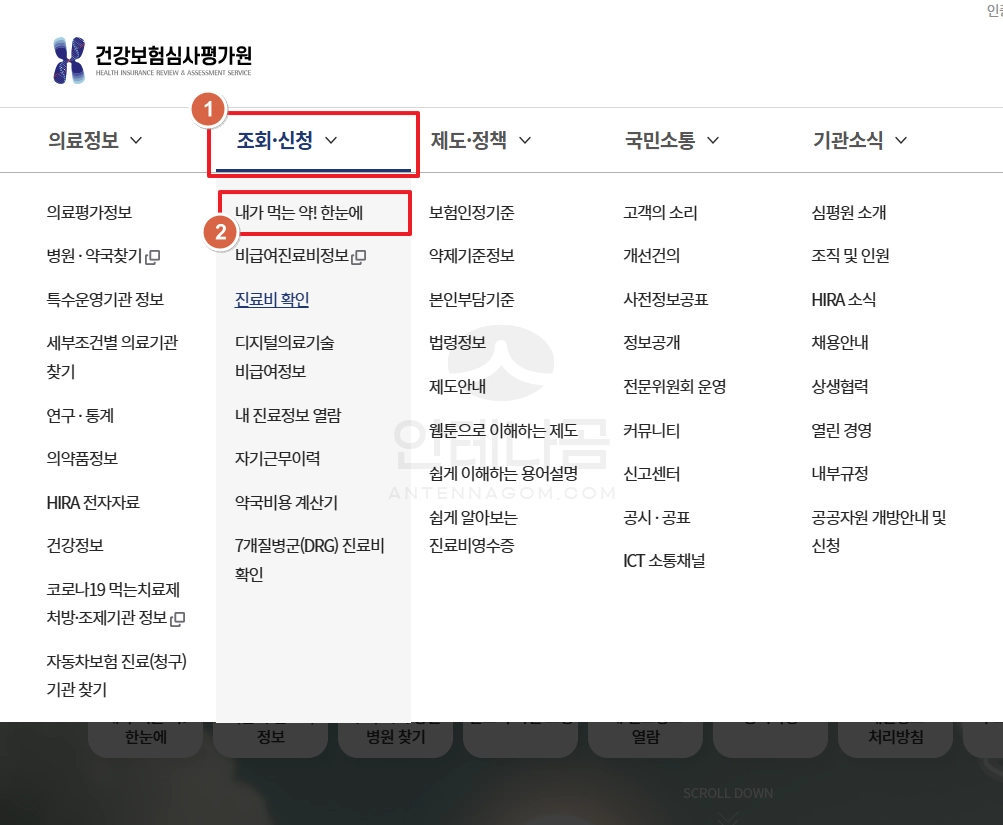Open 코로나19 먹는치료제 처방·조제기관 정보
Image resolution: width=1003 pixels, height=825 pixels.
point(113,603)
